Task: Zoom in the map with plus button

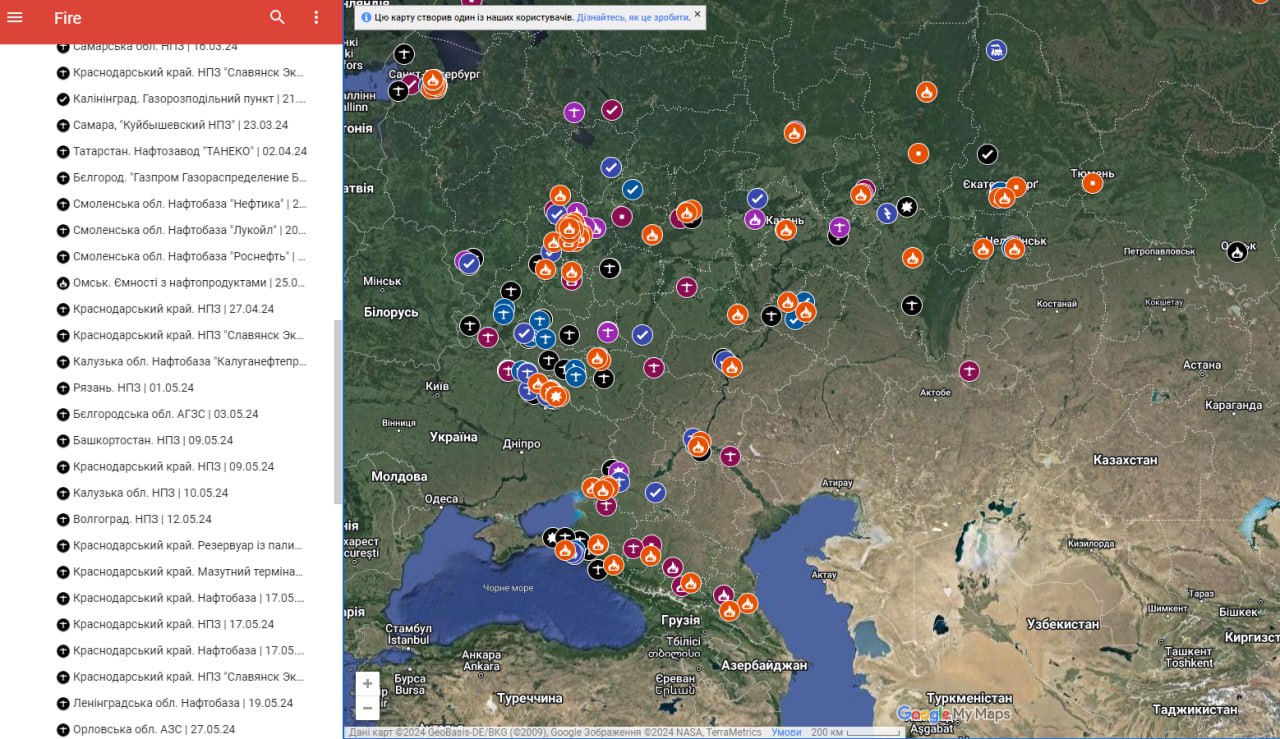Action: (x=367, y=684)
